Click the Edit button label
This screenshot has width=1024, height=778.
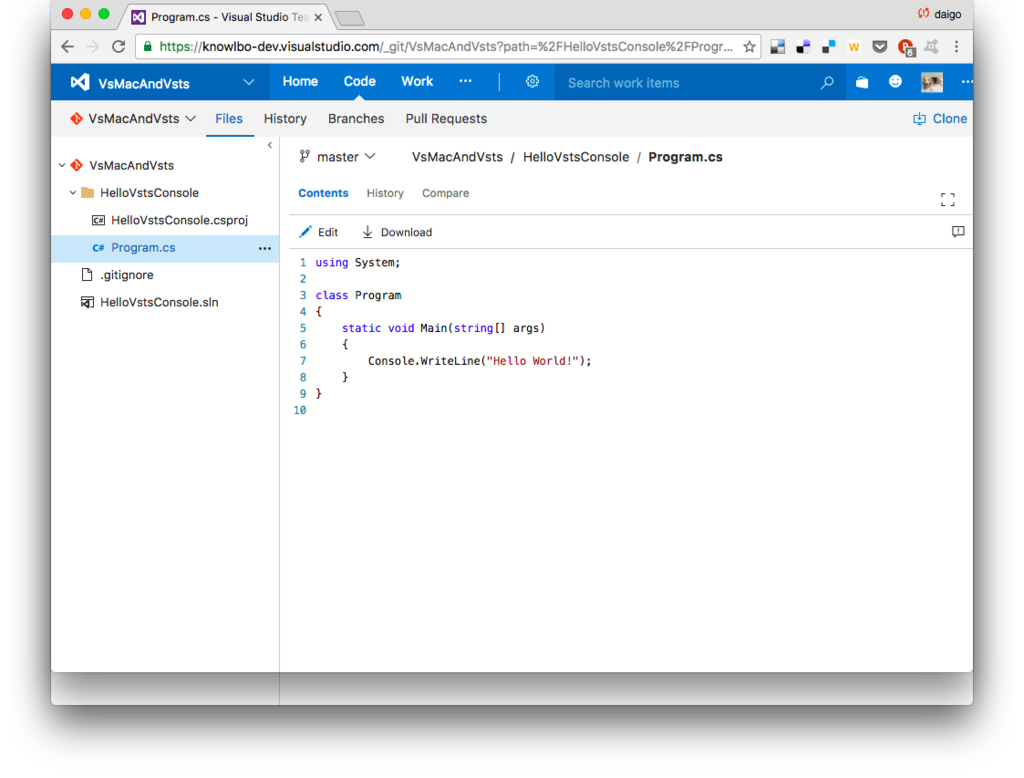328,233
